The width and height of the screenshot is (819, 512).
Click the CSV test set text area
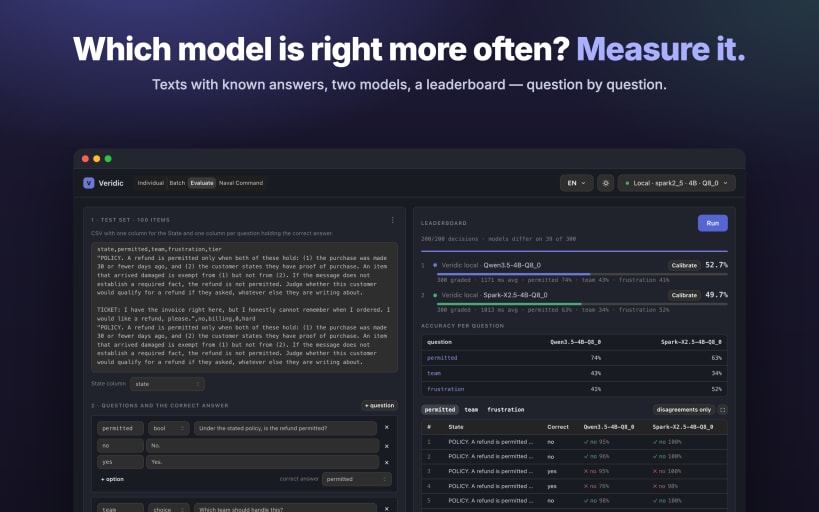pos(244,307)
